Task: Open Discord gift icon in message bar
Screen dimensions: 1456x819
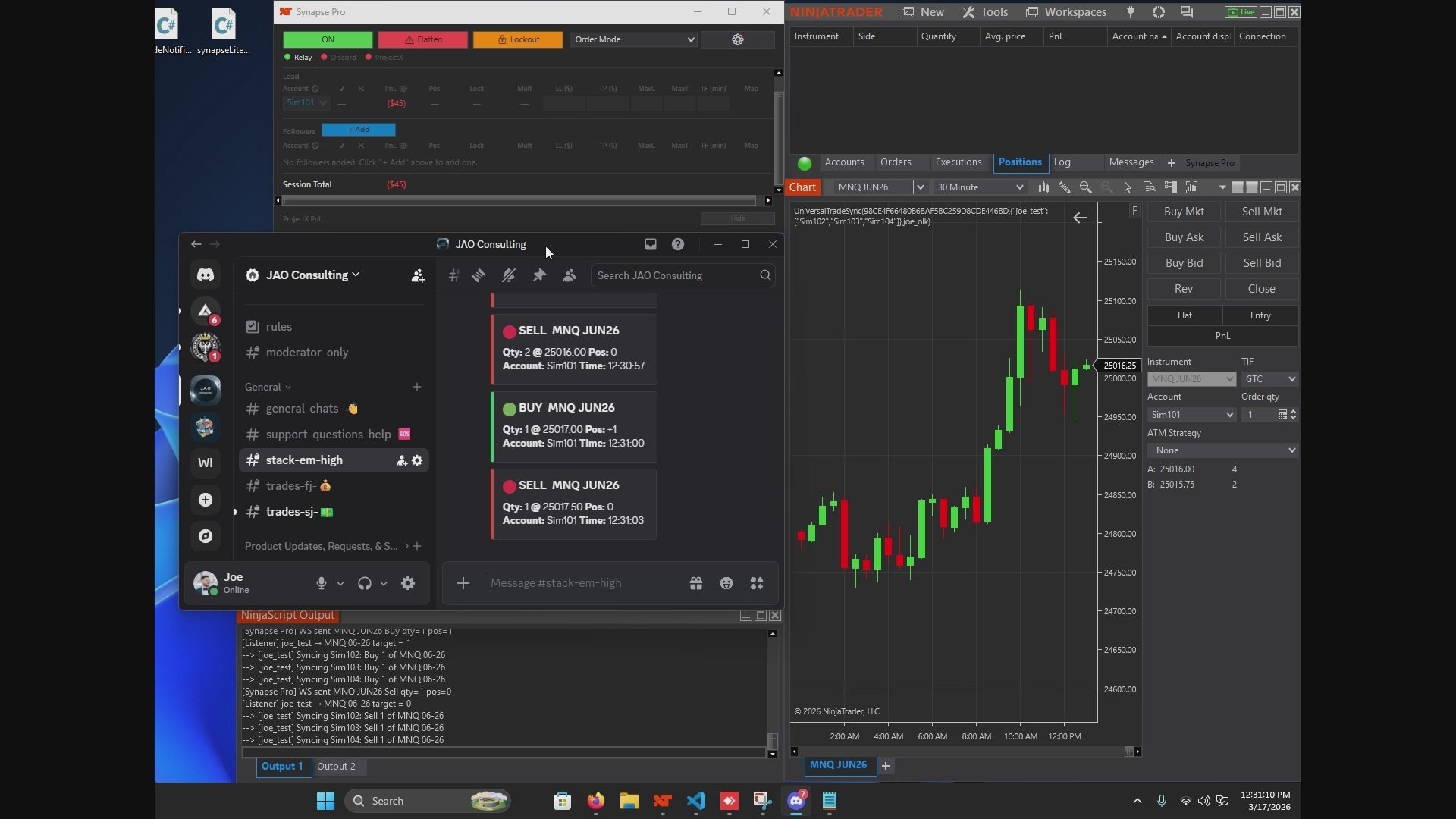Action: click(695, 583)
